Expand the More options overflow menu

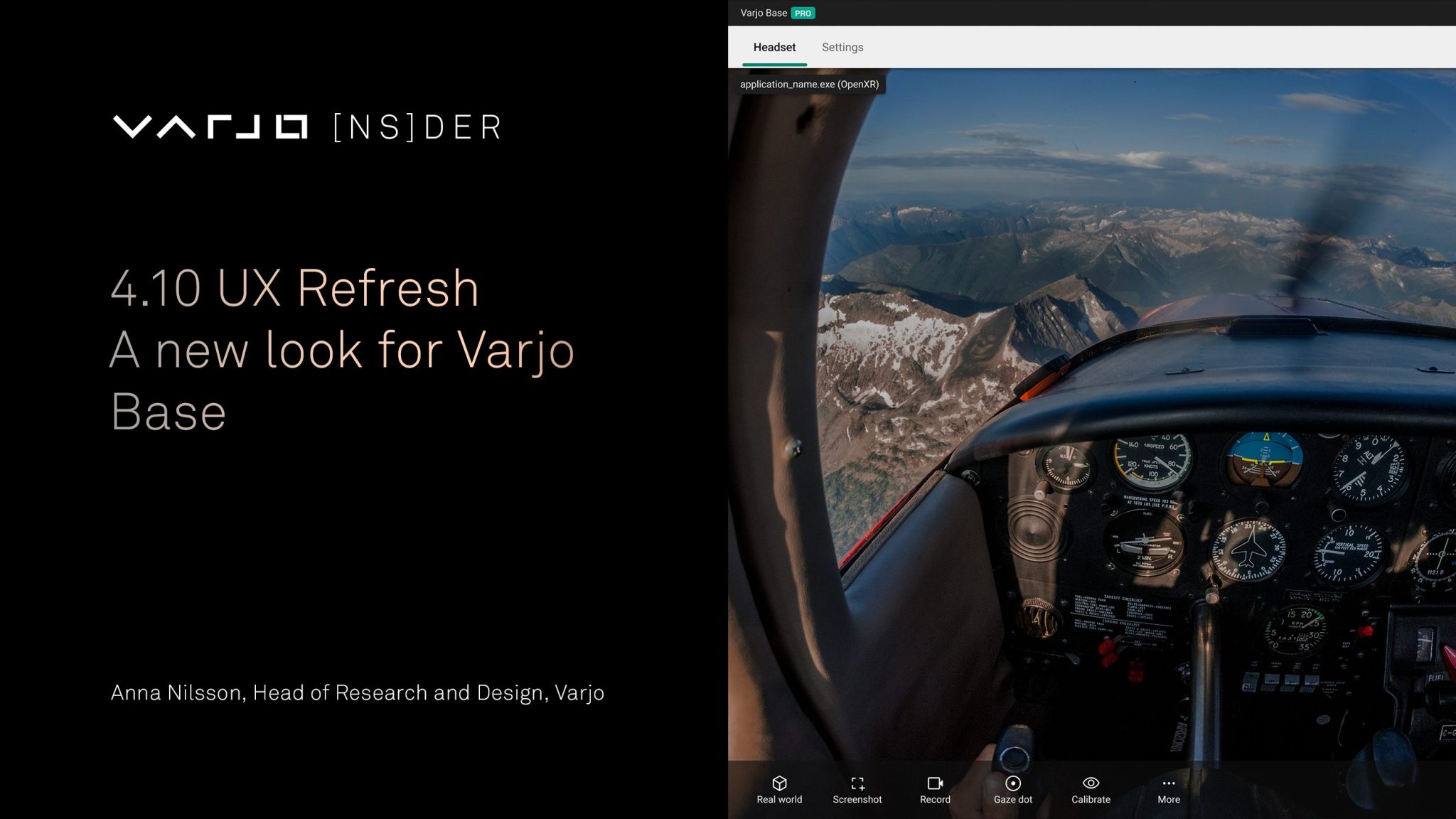(1169, 789)
